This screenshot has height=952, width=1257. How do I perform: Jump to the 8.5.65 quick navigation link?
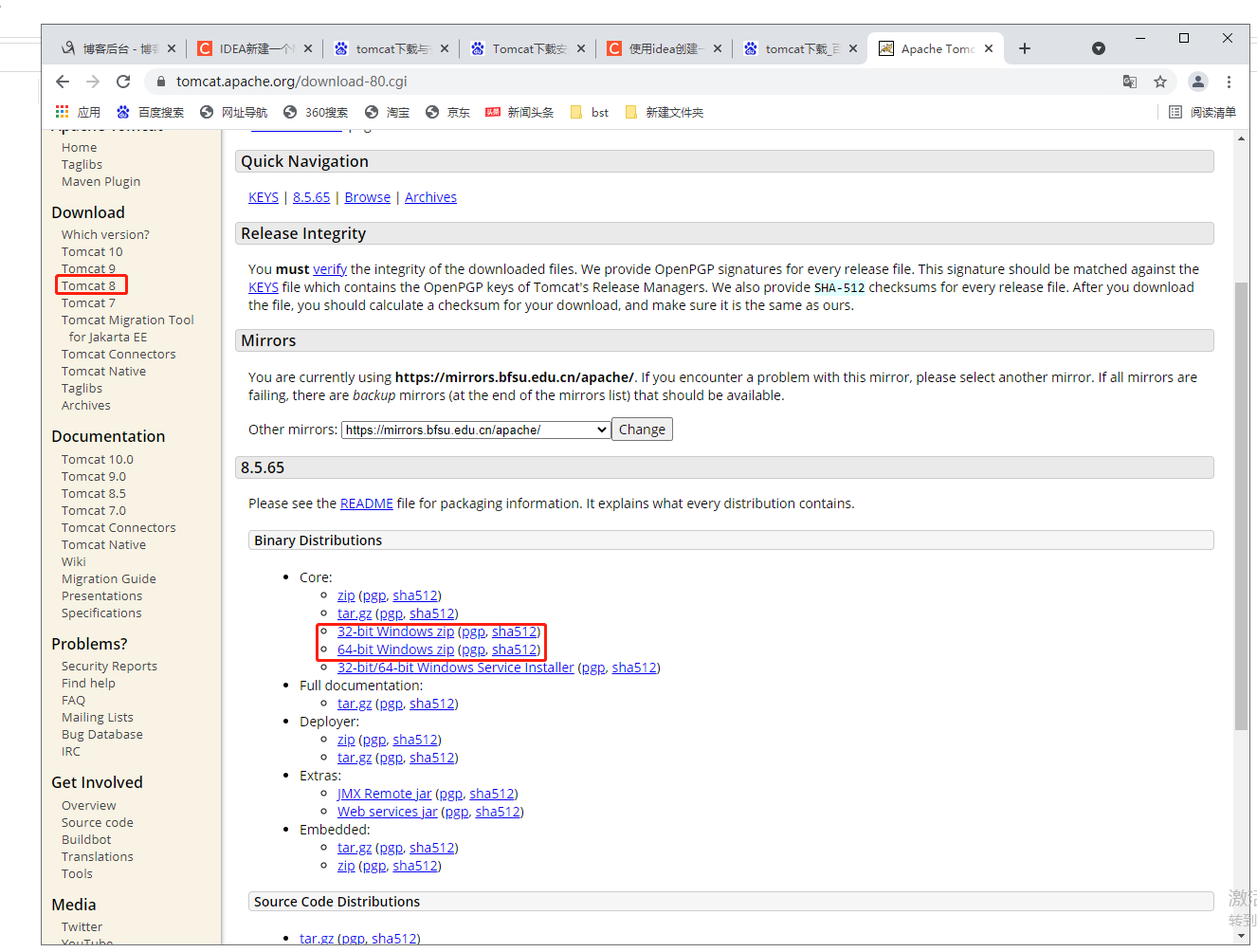pos(312,197)
